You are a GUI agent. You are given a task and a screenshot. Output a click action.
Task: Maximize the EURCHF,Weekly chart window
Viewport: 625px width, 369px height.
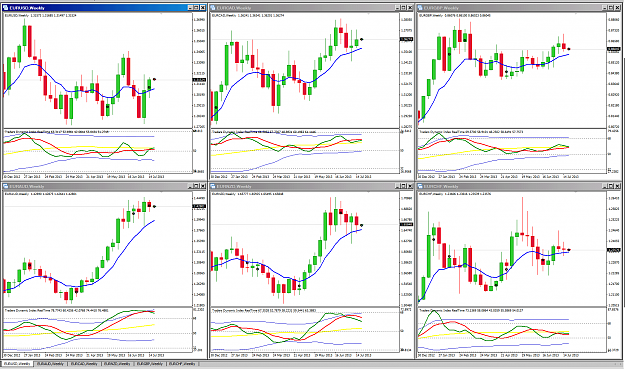[611, 186]
